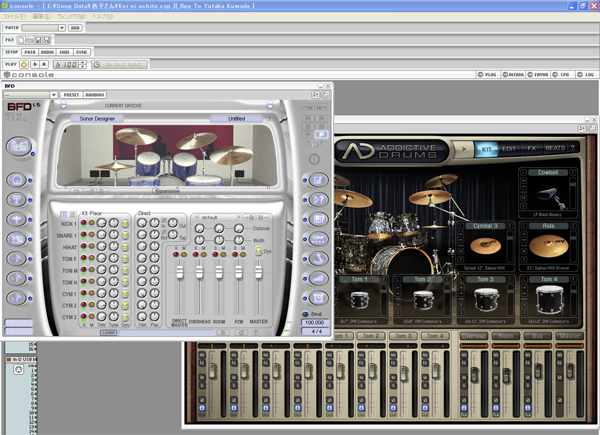
Task: Click the open file icon in FILE toolbar
Action: 29,40
